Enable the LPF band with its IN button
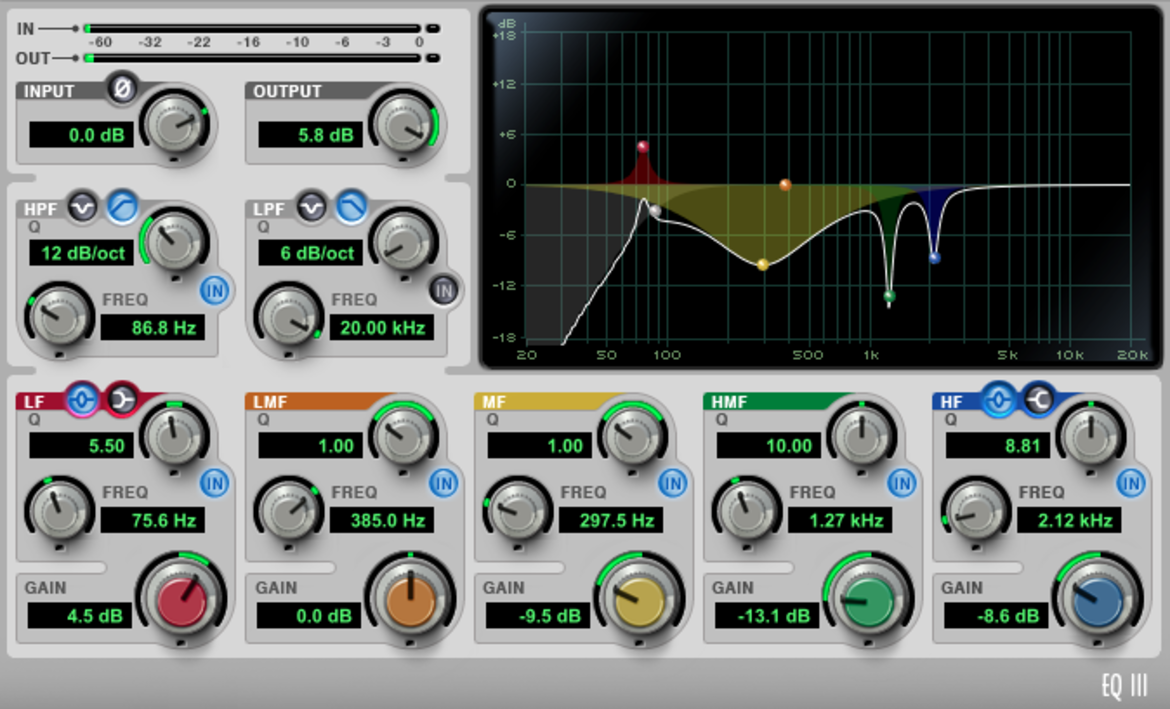 [x=444, y=290]
